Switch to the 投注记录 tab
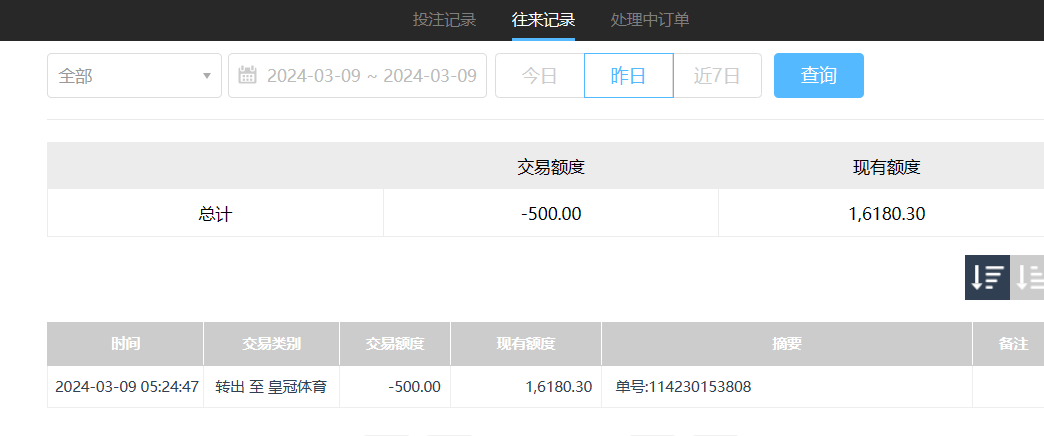The width and height of the screenshot is (1044, 436). coord(444,20)
